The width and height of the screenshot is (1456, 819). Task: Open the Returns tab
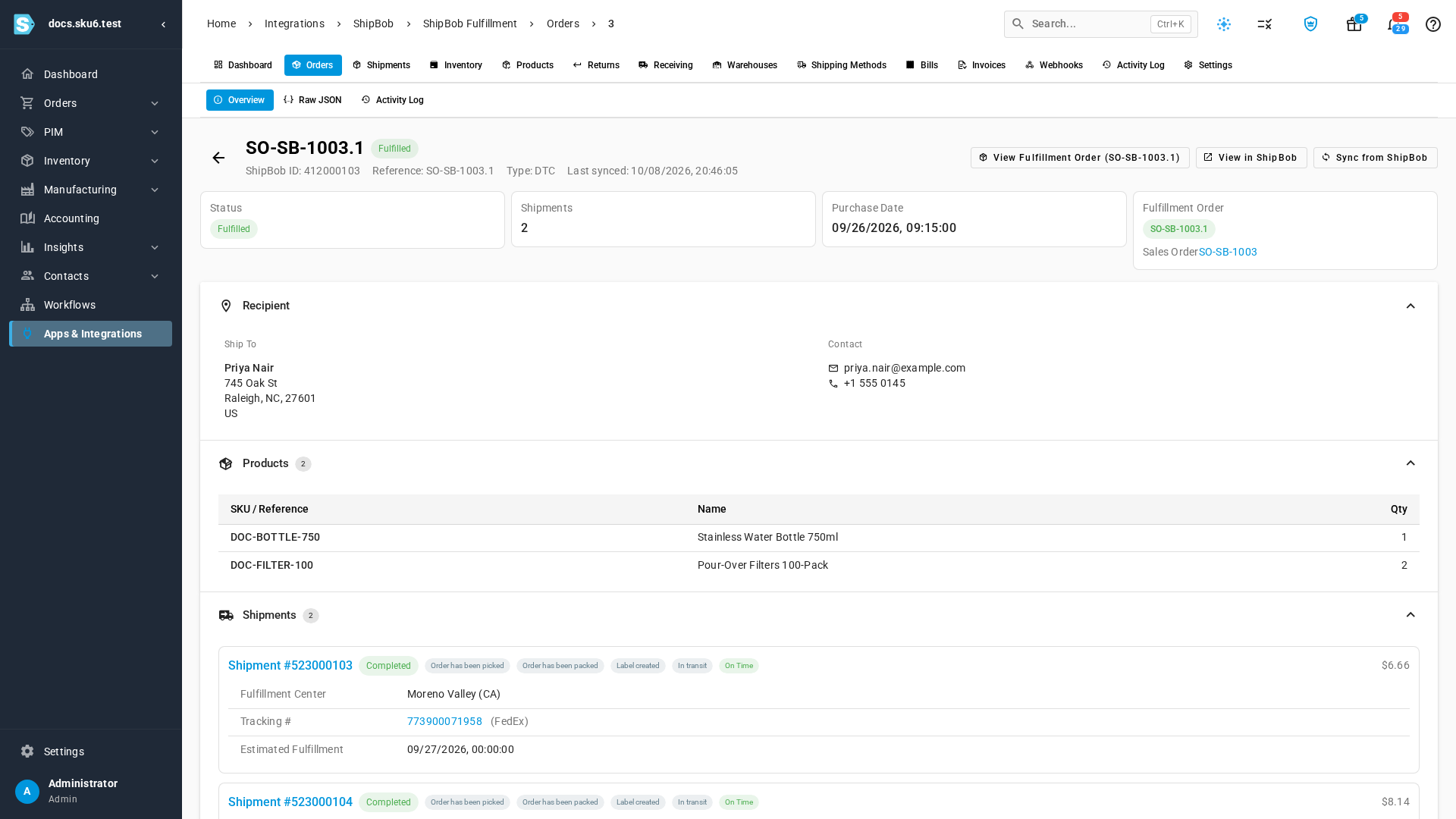coord(596,65)
